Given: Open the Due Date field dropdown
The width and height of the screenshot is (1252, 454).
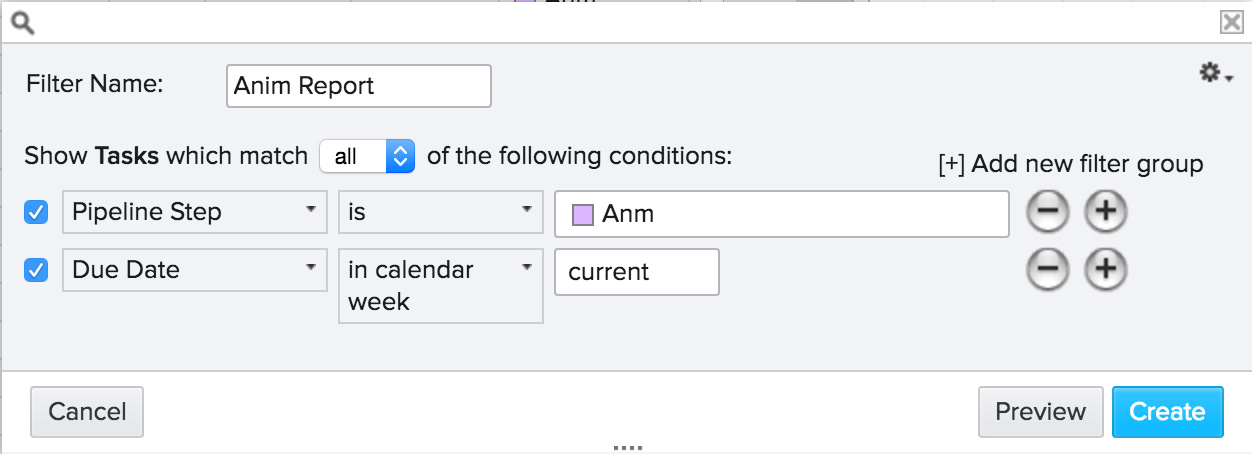Looking at the screenshot, I should click(x=195, y=270).
